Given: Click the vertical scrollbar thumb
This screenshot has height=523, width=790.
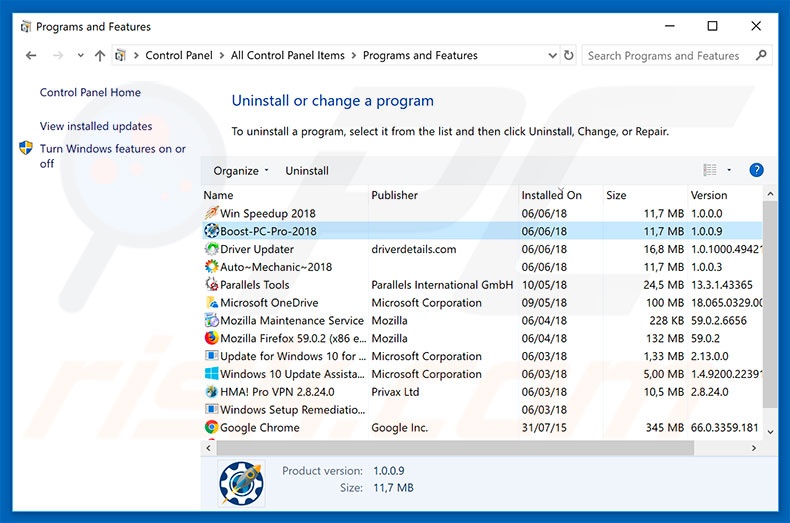Looking at the screenshot, I should (x=770, y=304).
